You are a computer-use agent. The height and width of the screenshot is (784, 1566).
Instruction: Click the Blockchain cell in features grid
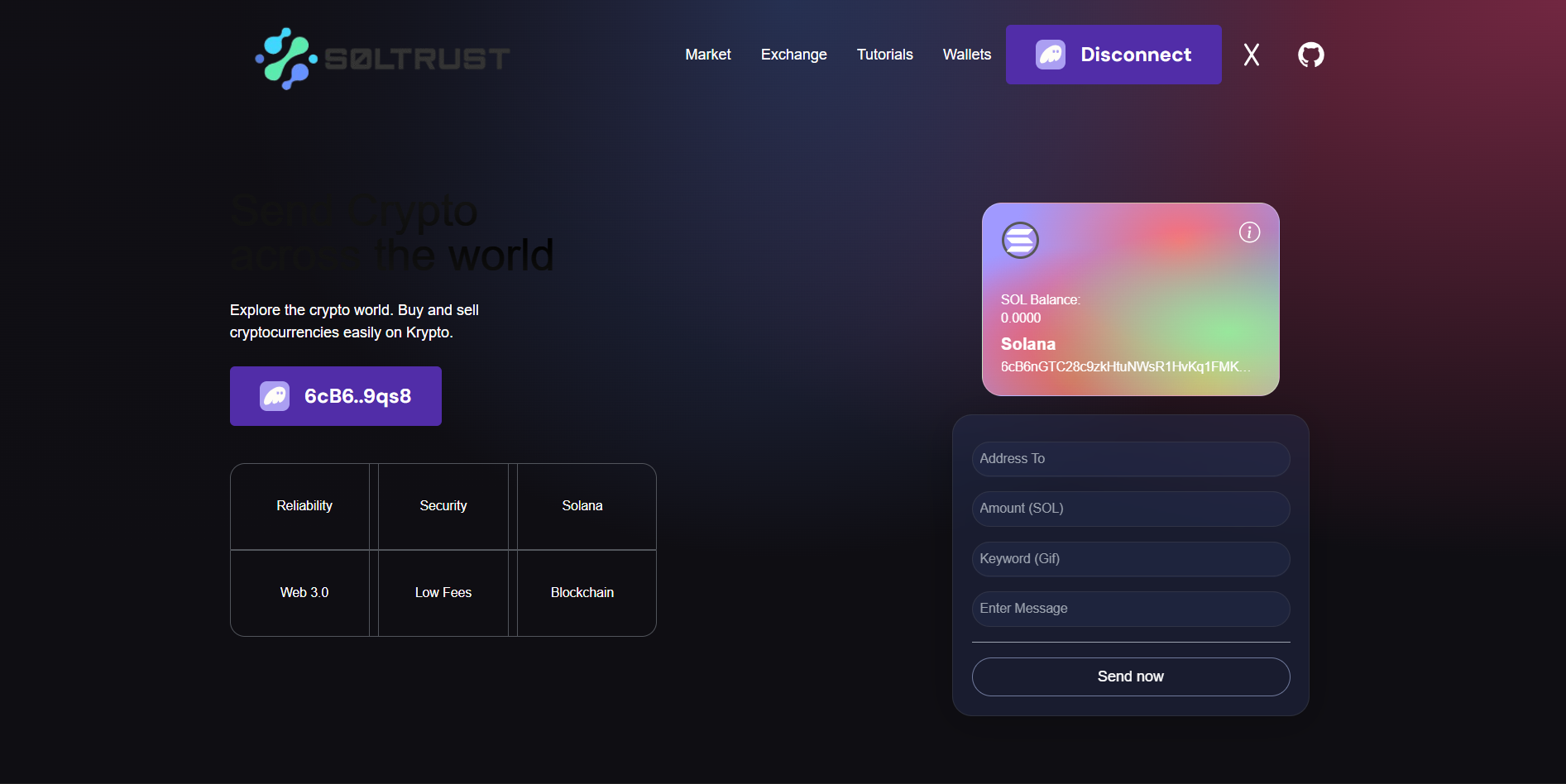pyautogui.click(x=582, y=592)
